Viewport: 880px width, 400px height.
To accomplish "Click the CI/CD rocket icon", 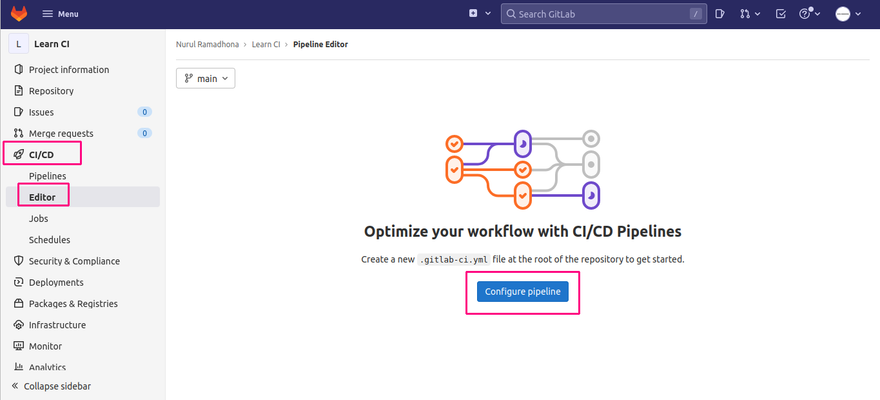I will pos(19,155).
